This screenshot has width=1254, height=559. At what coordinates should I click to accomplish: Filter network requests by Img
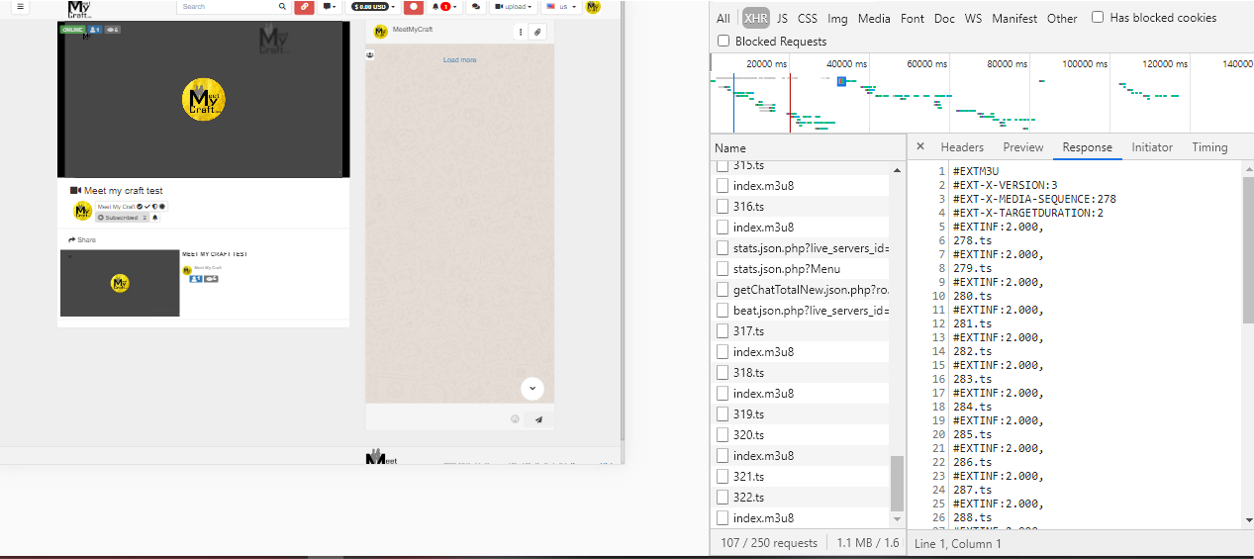pos(837,18)
